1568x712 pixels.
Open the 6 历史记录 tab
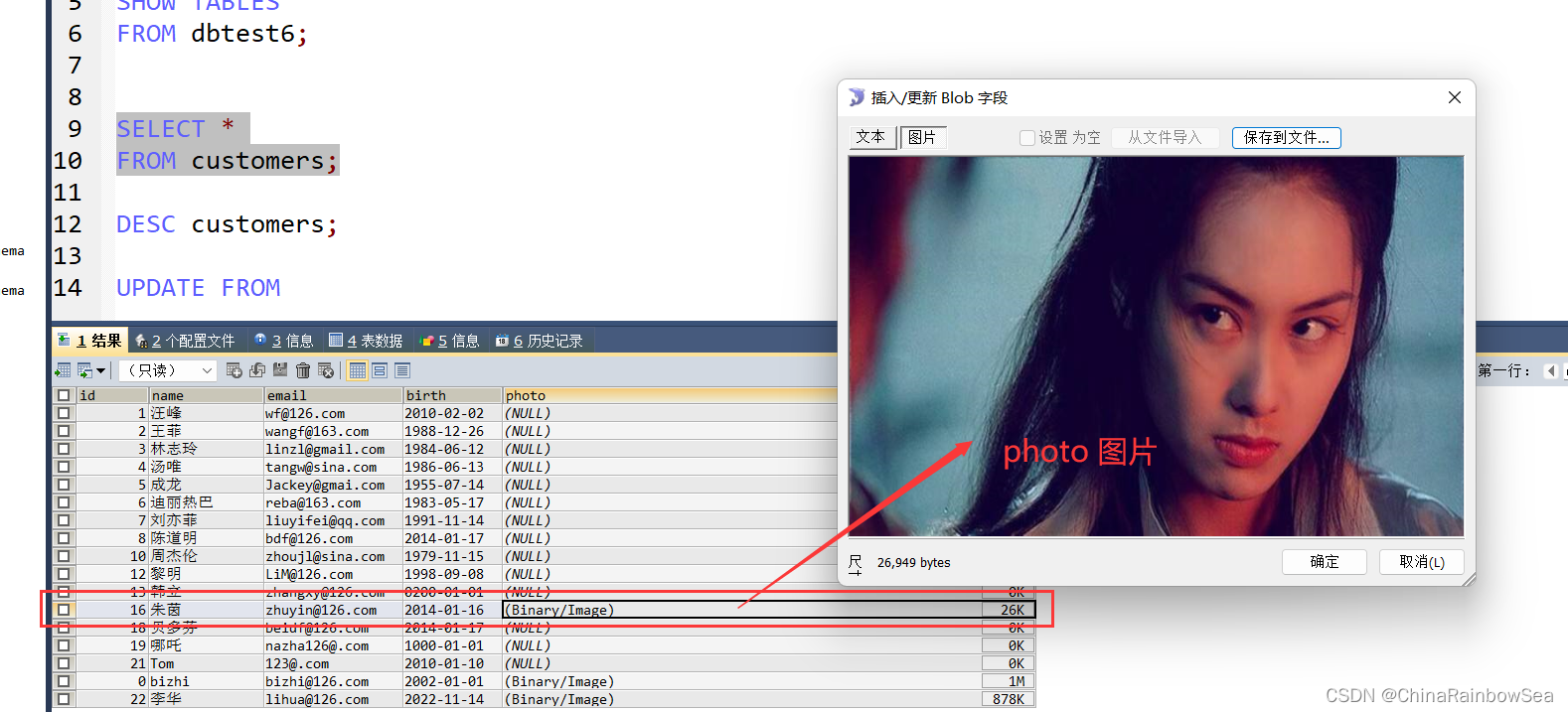pos(540,341)
